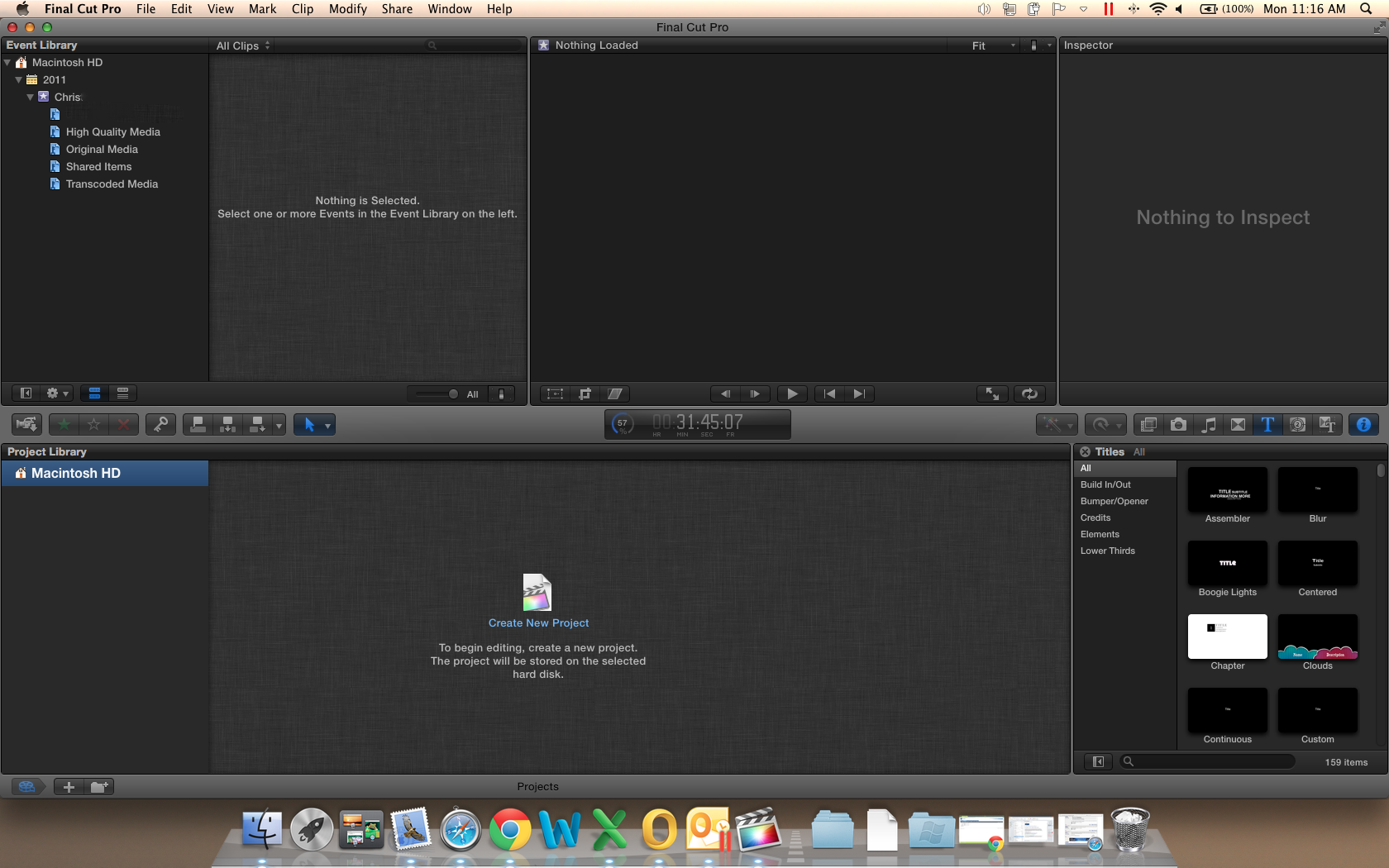Open the Keyword Editor key icon

pos(160,424)
